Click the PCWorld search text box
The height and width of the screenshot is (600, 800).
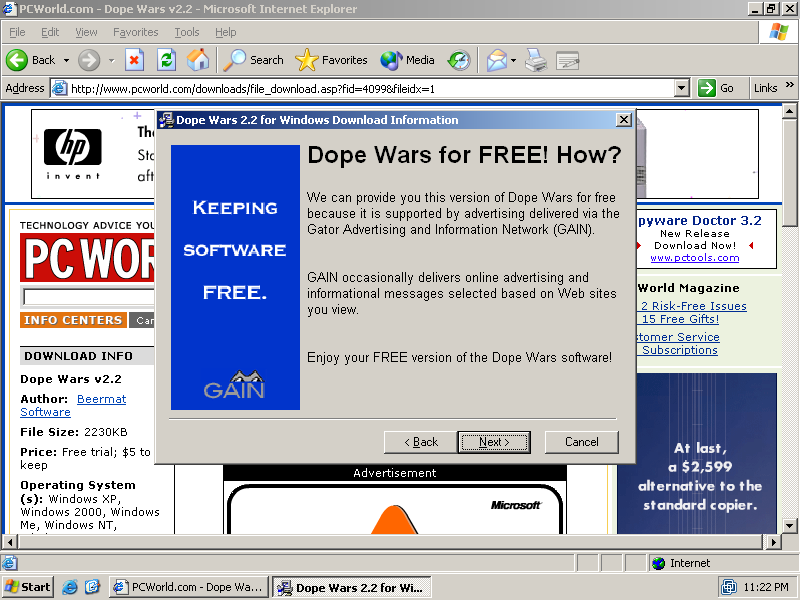(88, 297)
